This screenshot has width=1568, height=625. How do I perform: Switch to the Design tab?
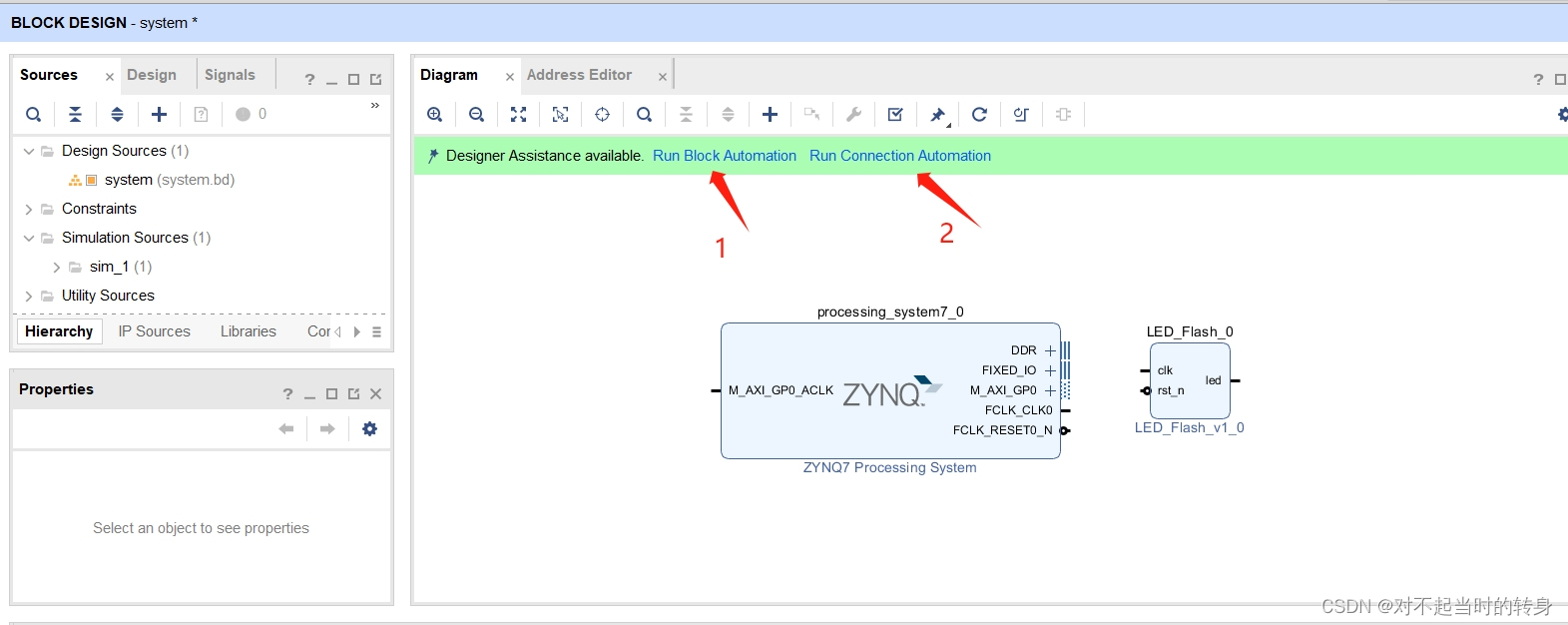152,75
